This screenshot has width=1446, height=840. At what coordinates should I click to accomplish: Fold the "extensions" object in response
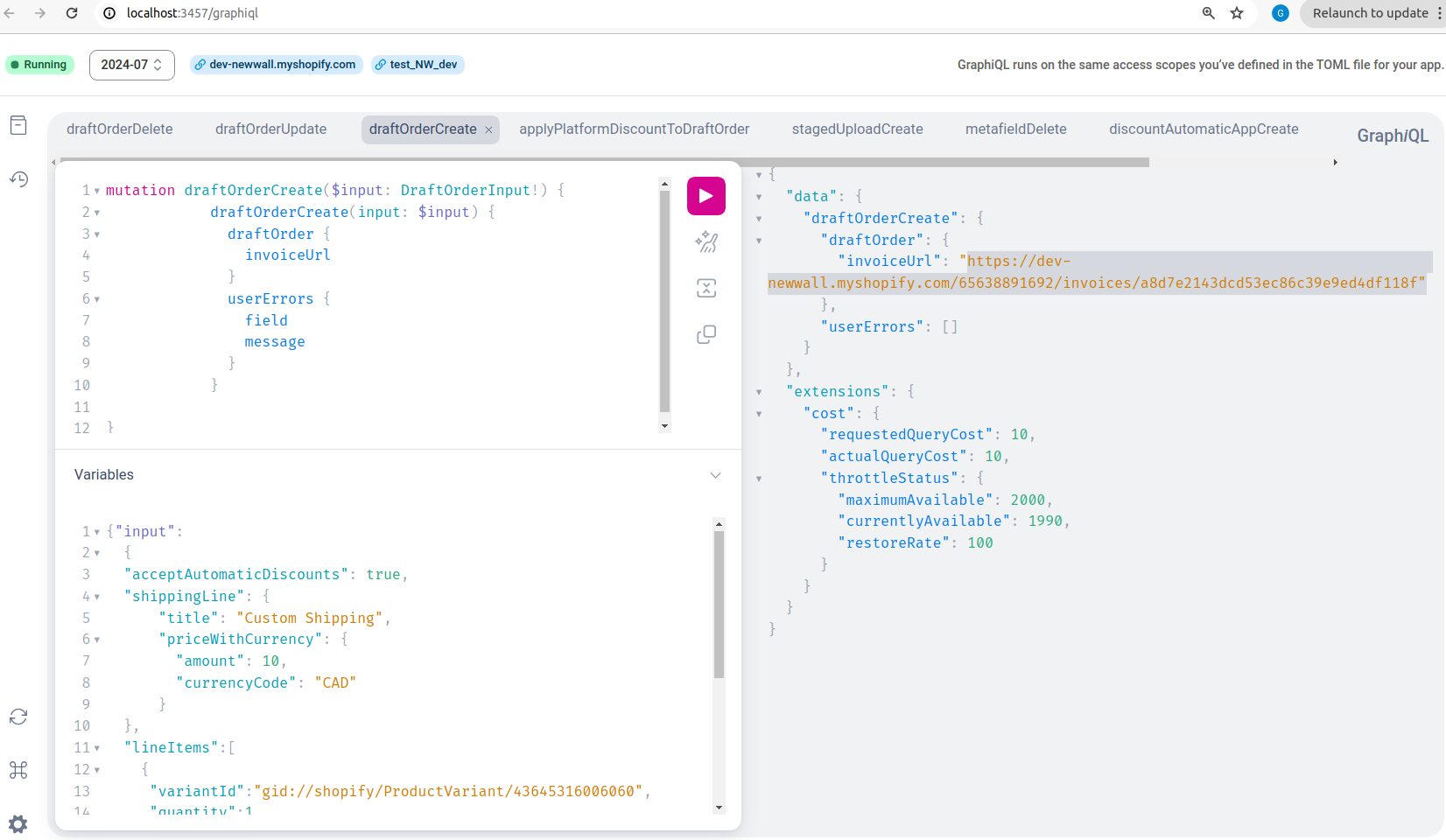coord(759,392)
